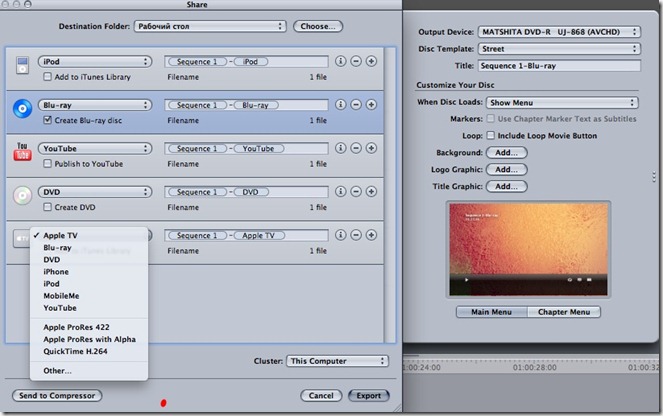Viewport: 663px width, 416px height.
Task: Show info for the YouTube output row
Action: pyautogui.click(x=340, y=148)
